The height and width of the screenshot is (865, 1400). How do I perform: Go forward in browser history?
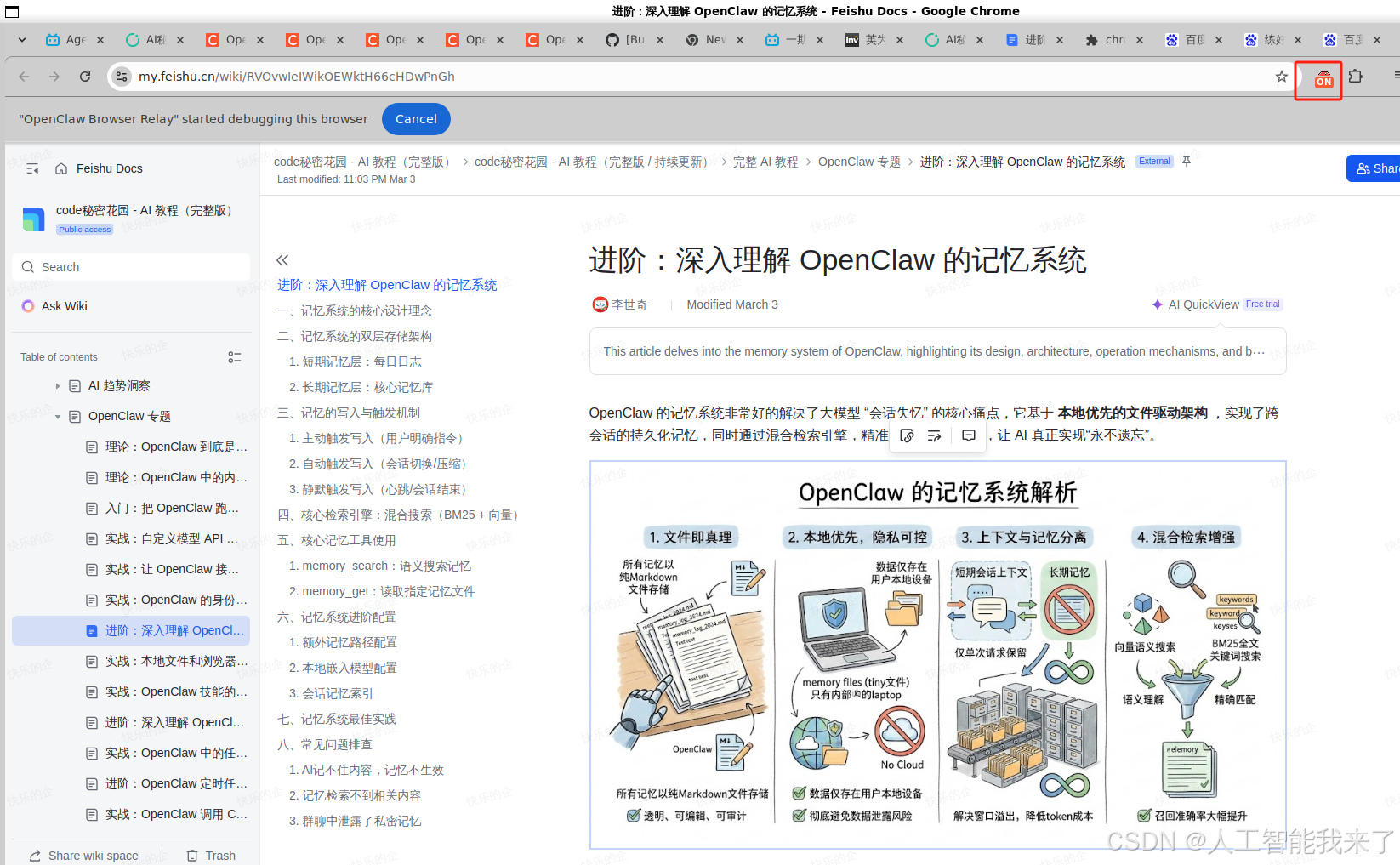(54, 77)
